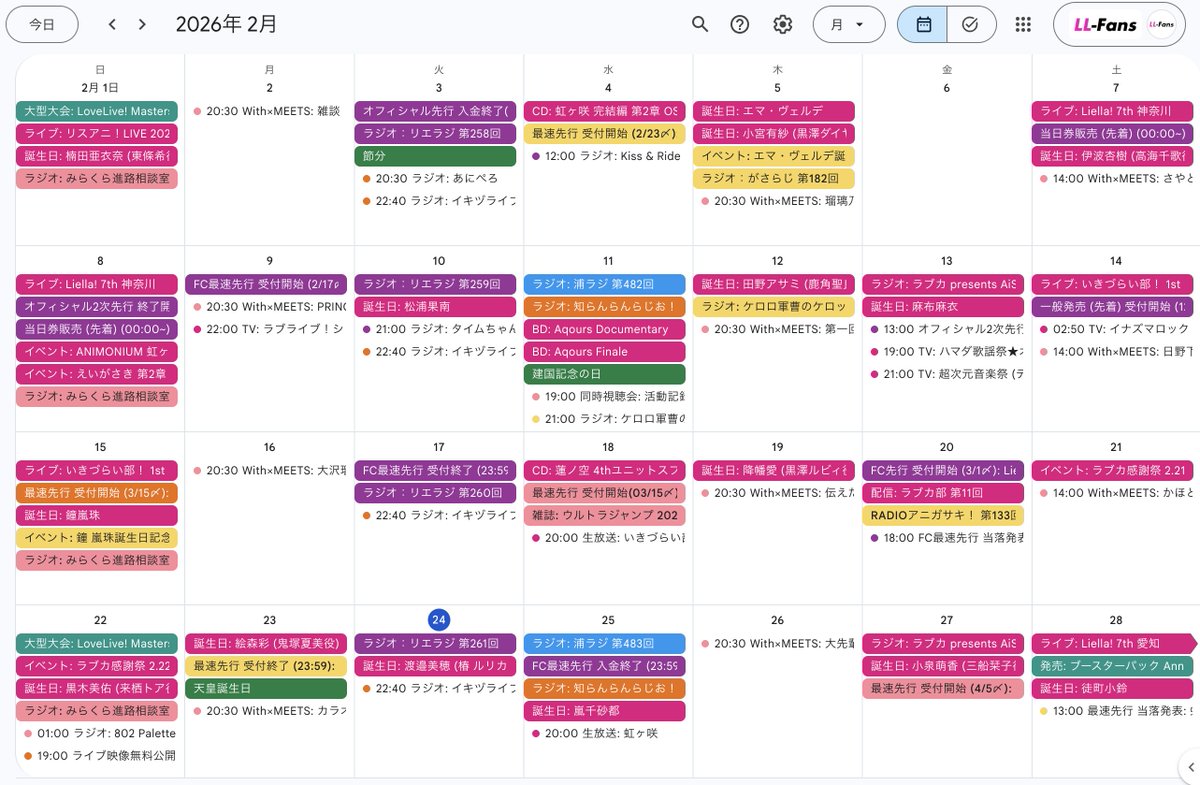The height and width of the screenshot is (785, 1200).
Task: Open イベント: えいがさき 第2章 event
Action: tap(96, 374)
